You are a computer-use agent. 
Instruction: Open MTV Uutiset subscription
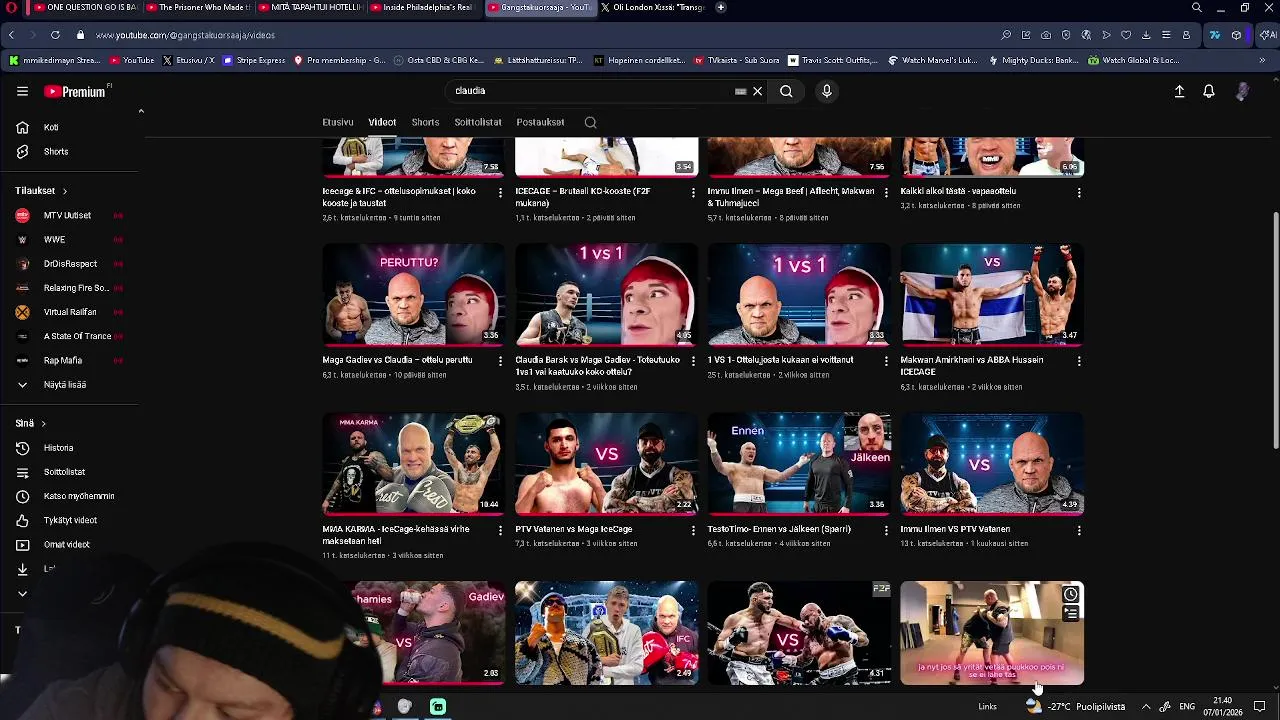[x=67, y=216]
